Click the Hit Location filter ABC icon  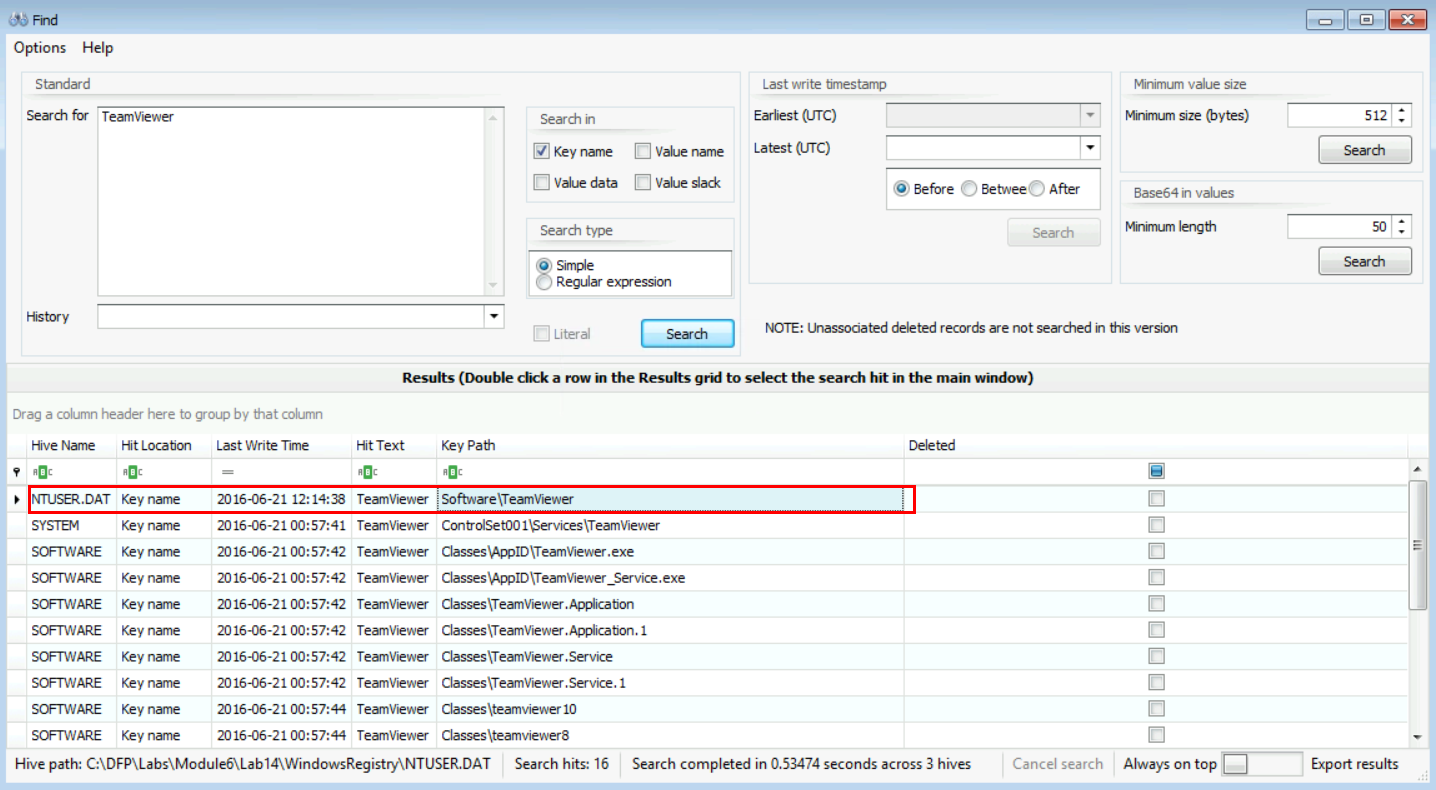(131, 472)
